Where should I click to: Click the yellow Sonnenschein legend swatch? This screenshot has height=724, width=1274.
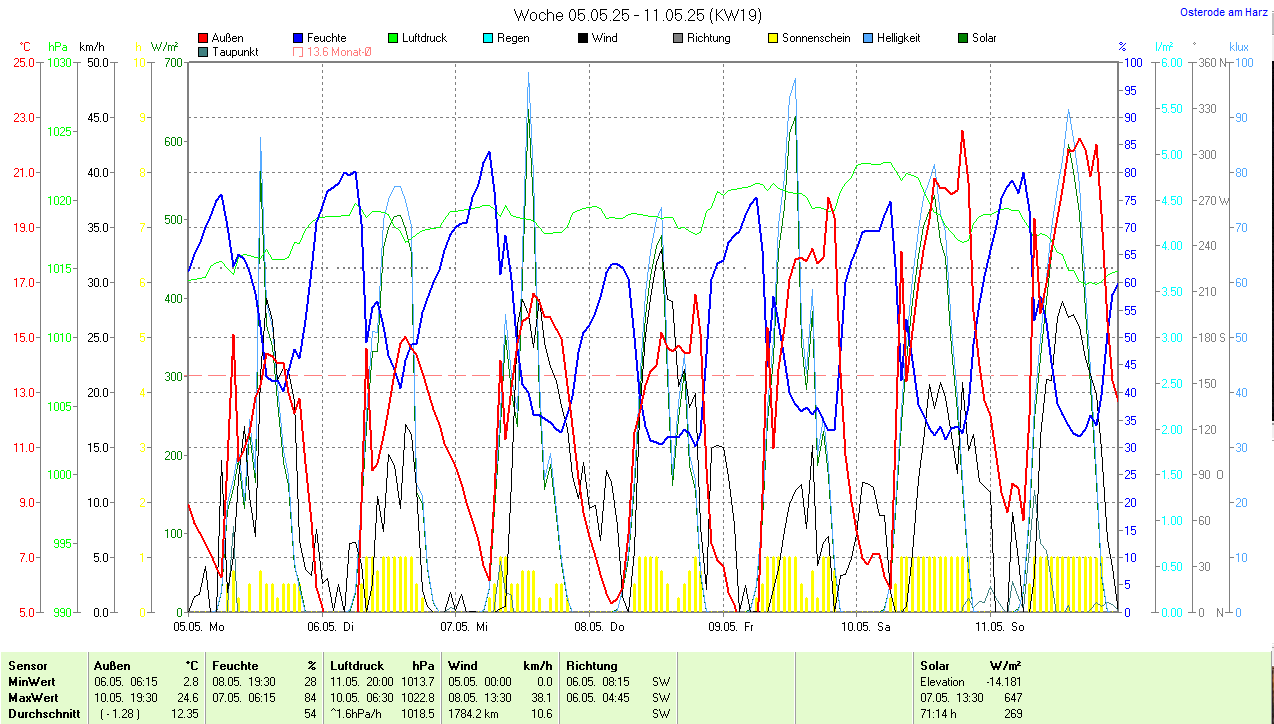(772, 38)
